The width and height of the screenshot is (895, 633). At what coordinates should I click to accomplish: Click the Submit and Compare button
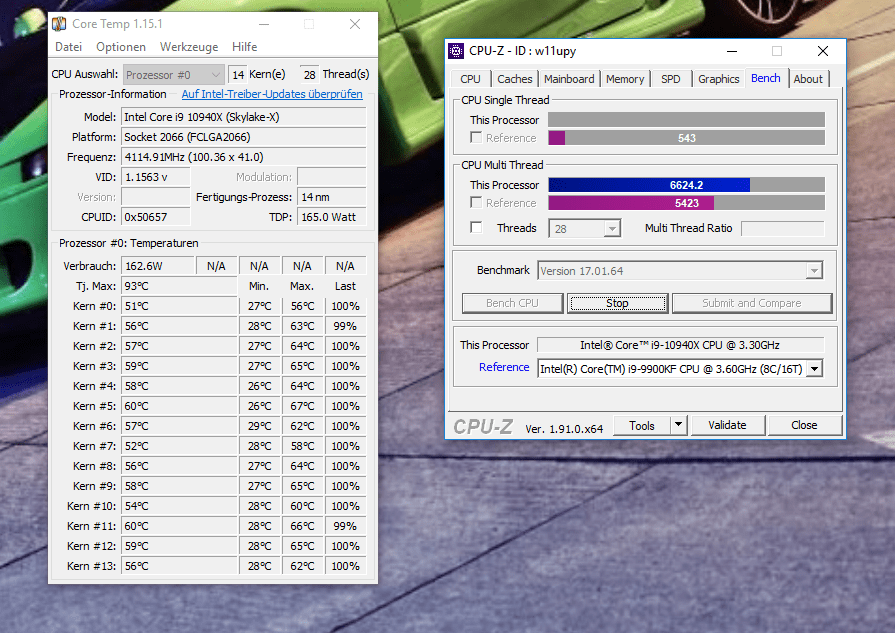pyautogui.click(x=752, y=303)
